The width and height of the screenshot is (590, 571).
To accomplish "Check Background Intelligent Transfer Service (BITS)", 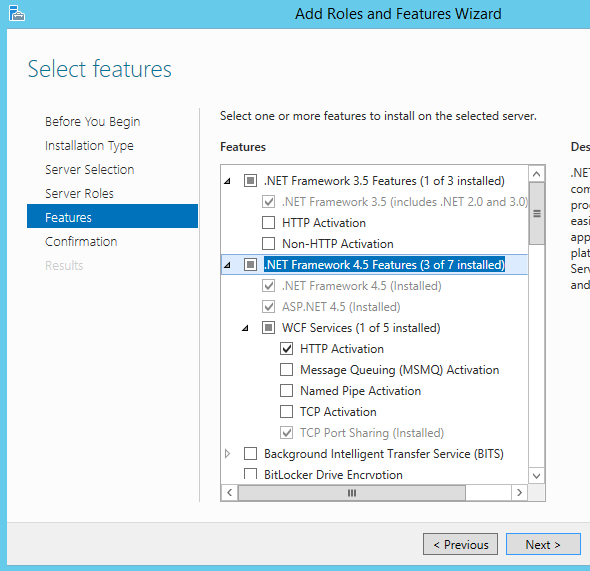I will tap(250, 454).
